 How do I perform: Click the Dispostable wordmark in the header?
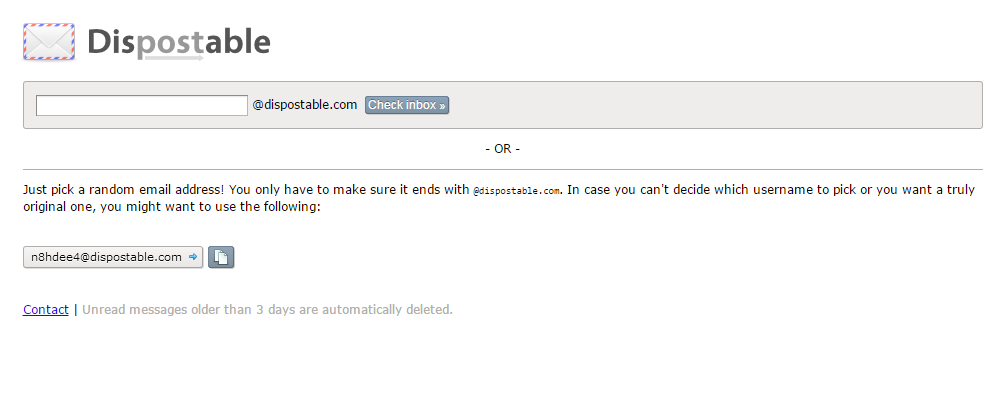click(x=179, y=42)
